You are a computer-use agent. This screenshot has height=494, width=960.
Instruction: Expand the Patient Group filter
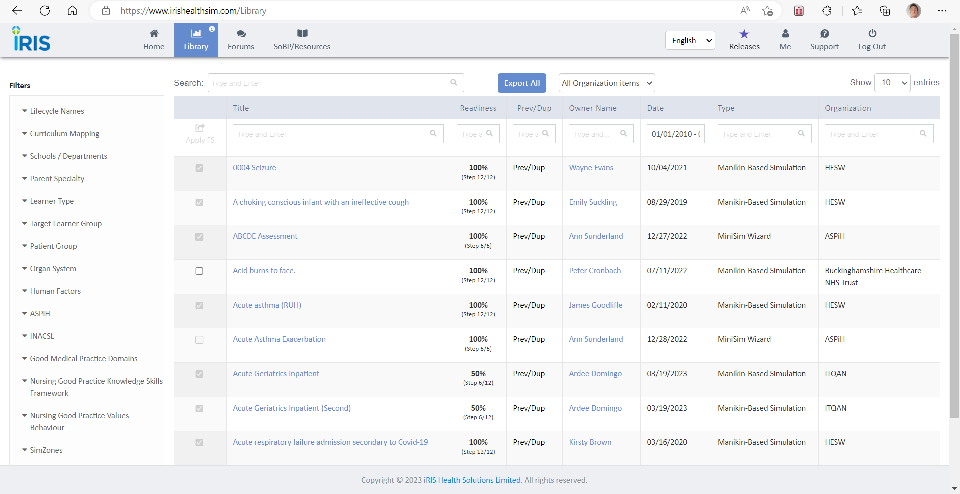[49, 246]
